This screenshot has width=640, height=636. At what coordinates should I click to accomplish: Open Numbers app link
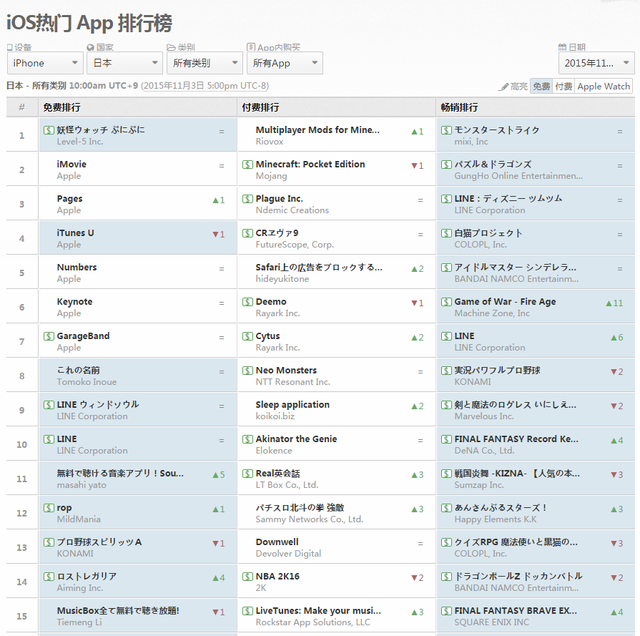click(77, 267)
